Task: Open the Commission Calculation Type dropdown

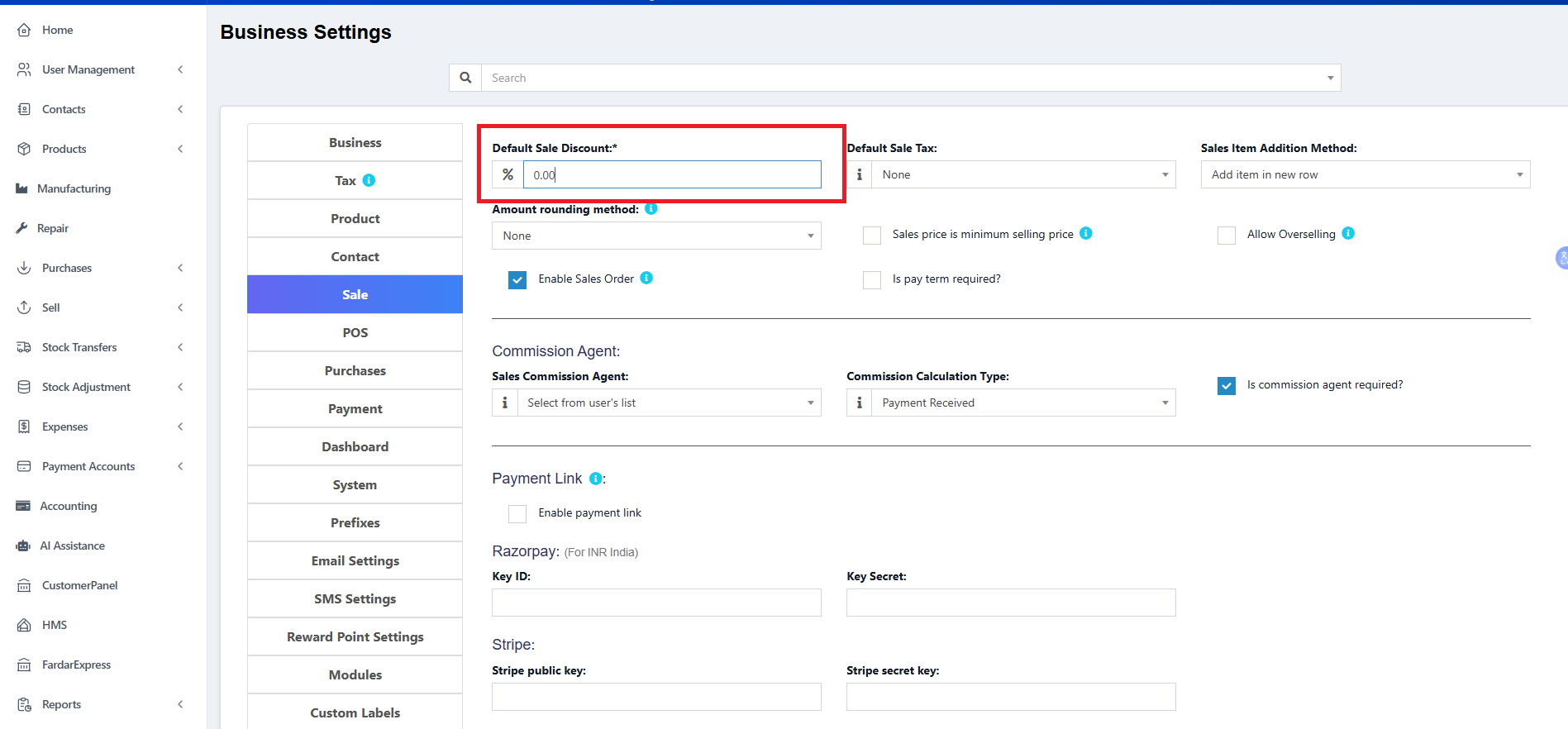Action: click(x=1023, y=403)
